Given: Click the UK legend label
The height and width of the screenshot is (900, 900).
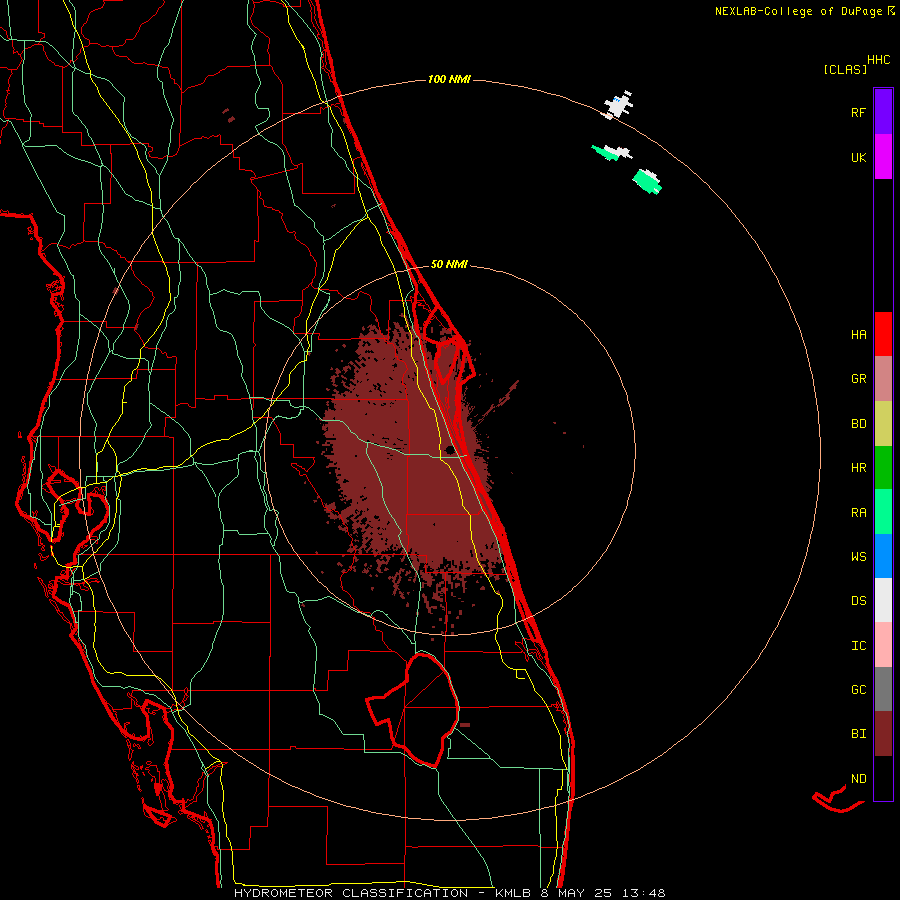Looking at the screenshot, I should [x=858, y=158].
